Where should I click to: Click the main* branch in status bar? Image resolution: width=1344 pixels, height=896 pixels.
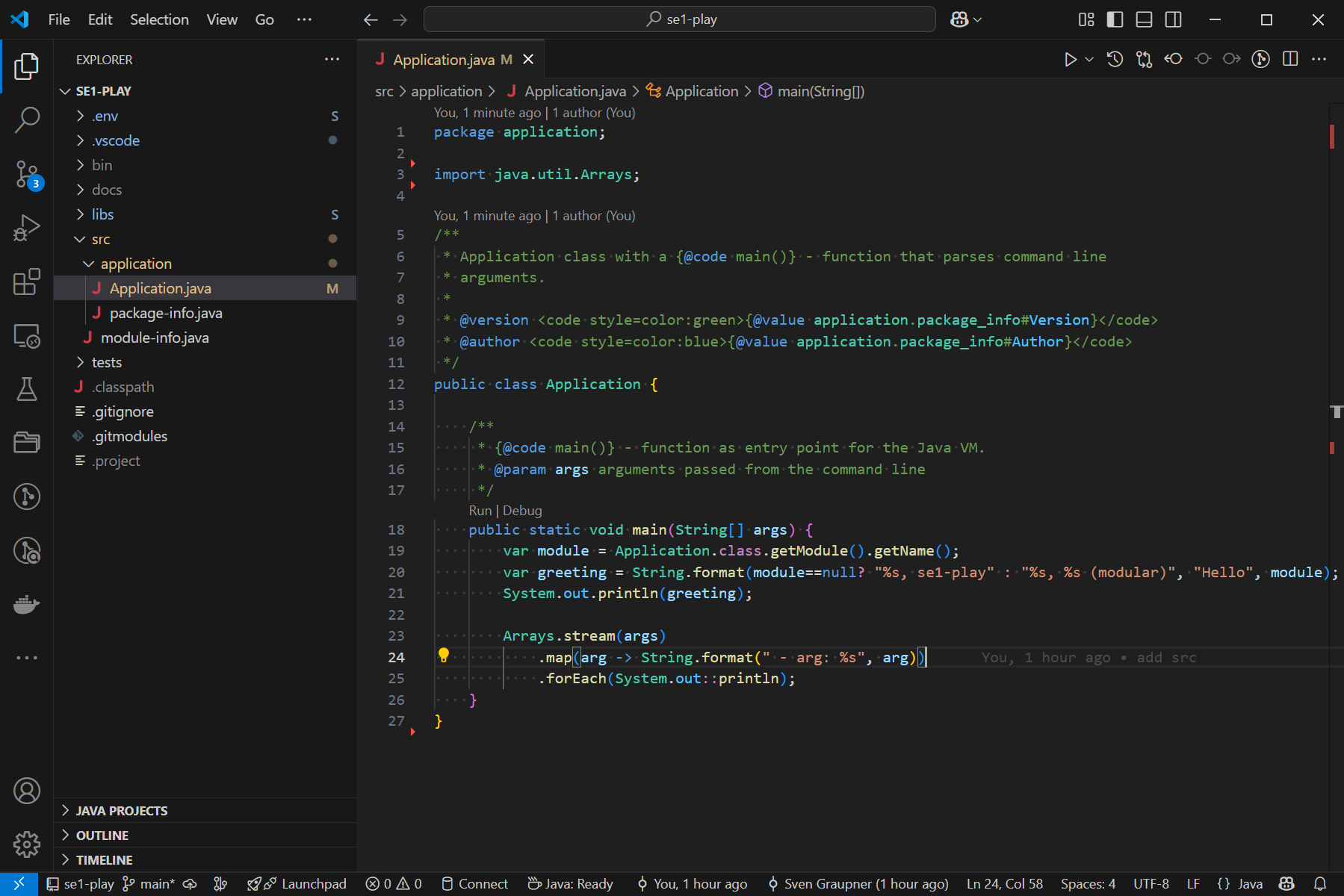tap(149, 884)
